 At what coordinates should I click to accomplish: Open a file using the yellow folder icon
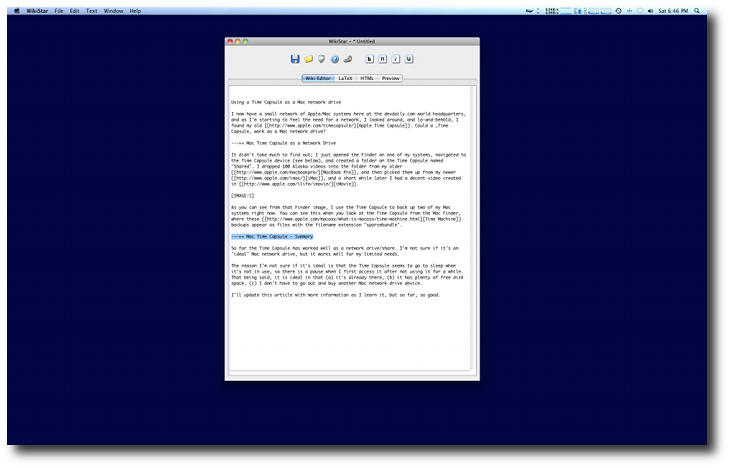(x=308, y=59)
